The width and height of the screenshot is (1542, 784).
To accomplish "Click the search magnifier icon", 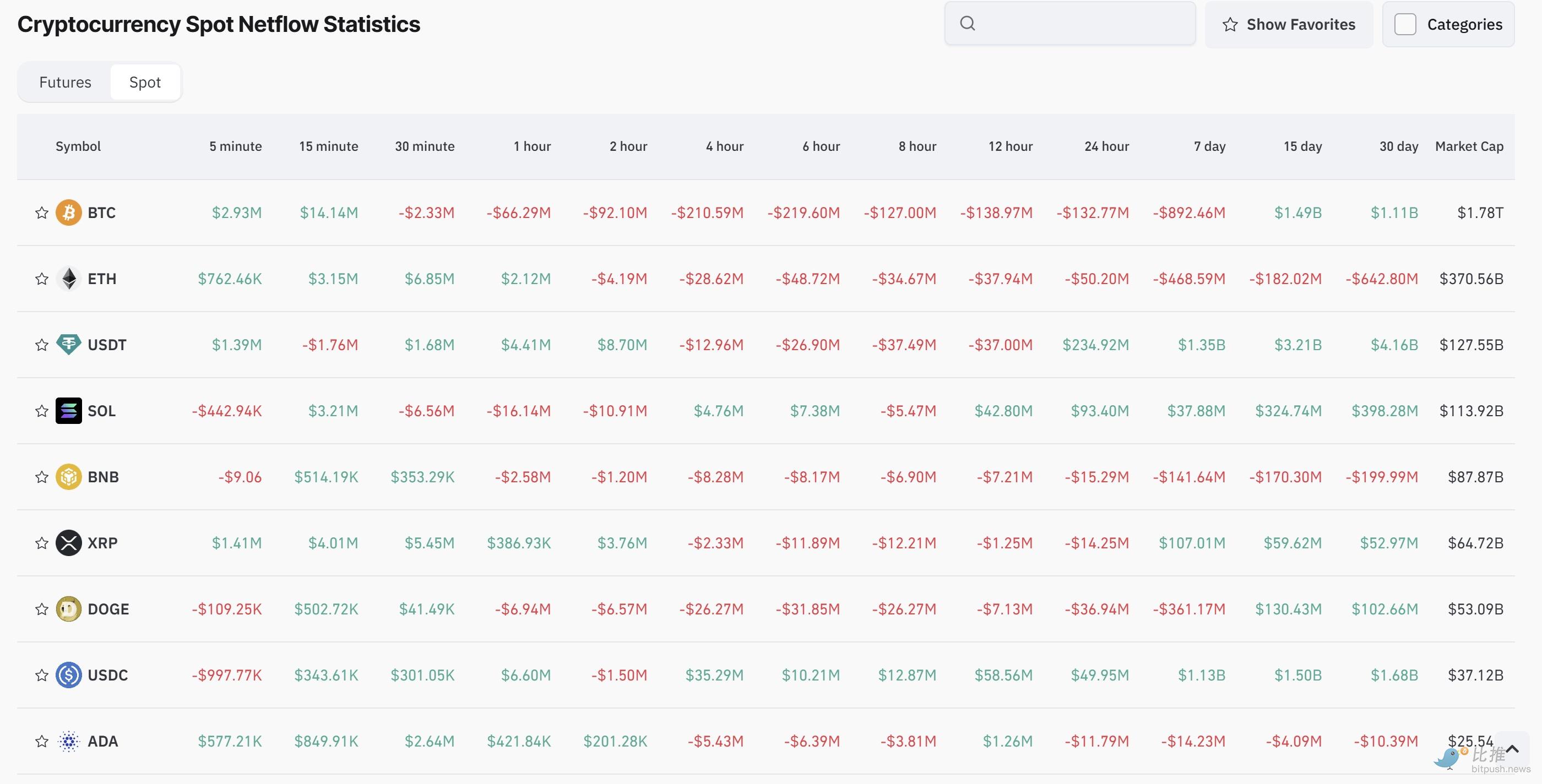I will click(968, 23).
